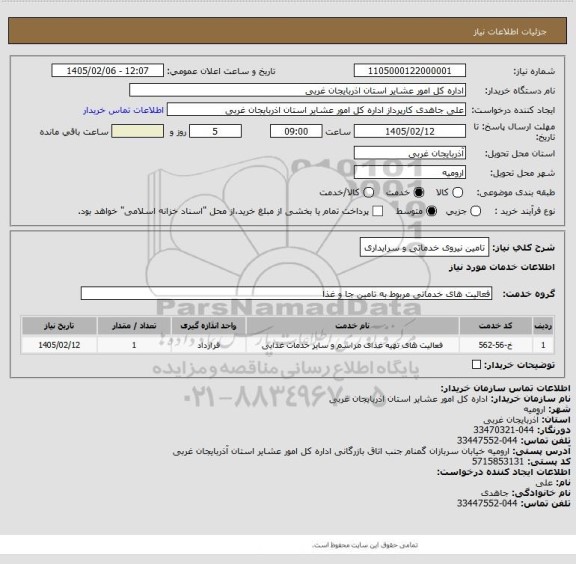
Task: Toggle the اسناد خزانه اسلامی payment checkbox
Action: point(377,211)
